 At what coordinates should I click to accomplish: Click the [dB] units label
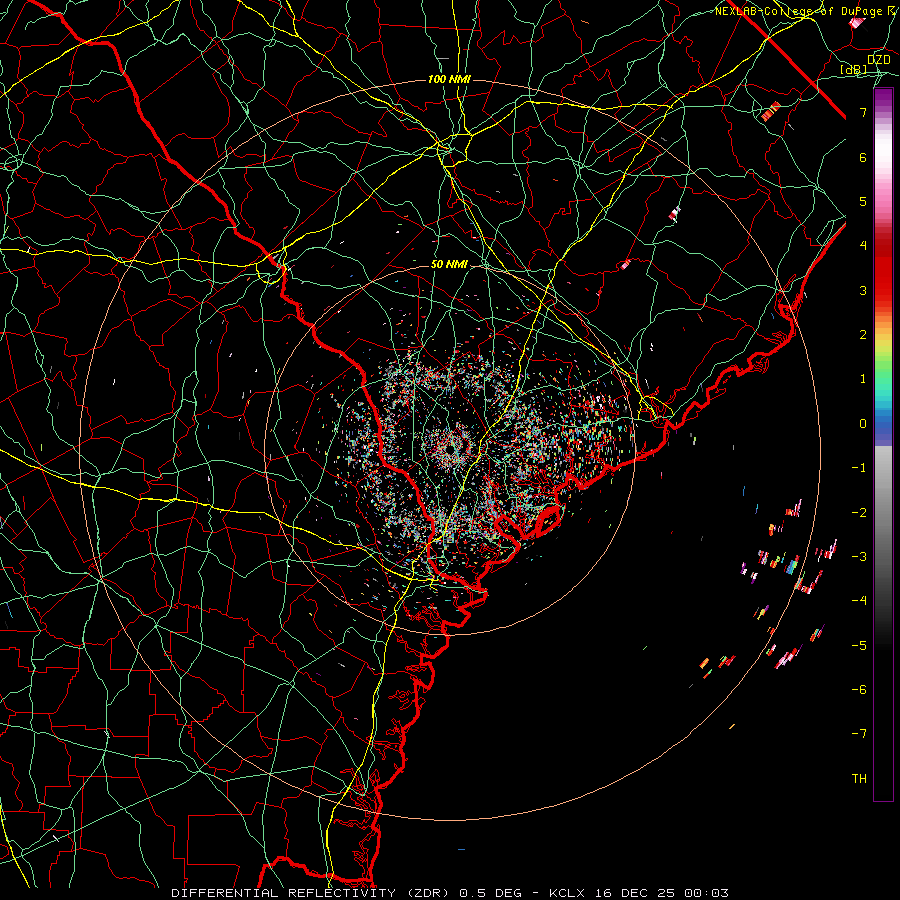pyautogui.click(x=854, y=69)
